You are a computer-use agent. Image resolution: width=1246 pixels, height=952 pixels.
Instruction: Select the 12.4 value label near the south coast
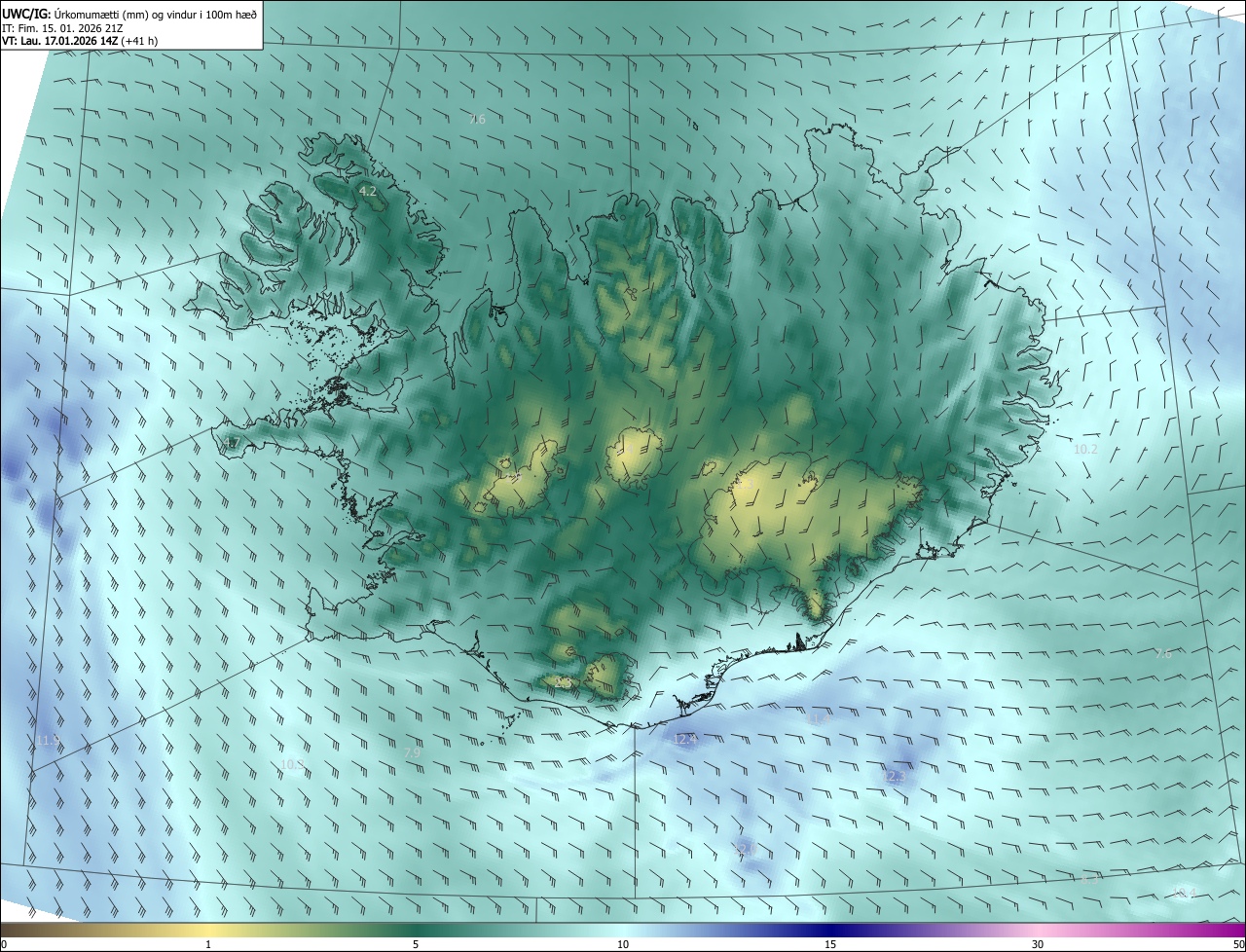click(685, 740)
